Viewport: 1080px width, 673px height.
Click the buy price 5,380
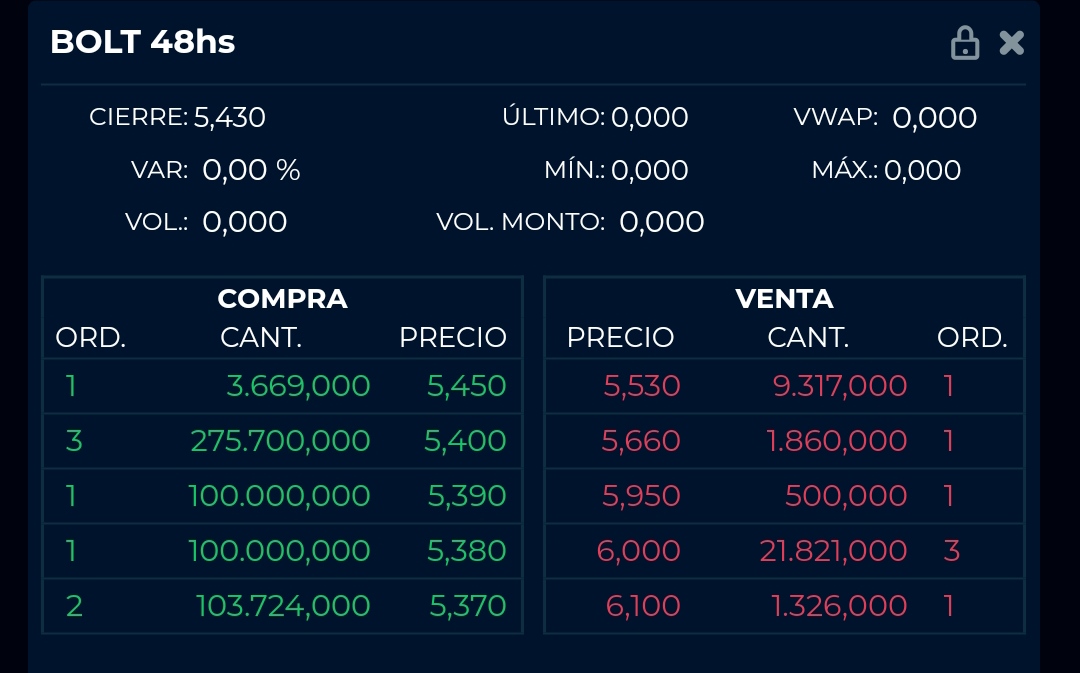point(466,551)
